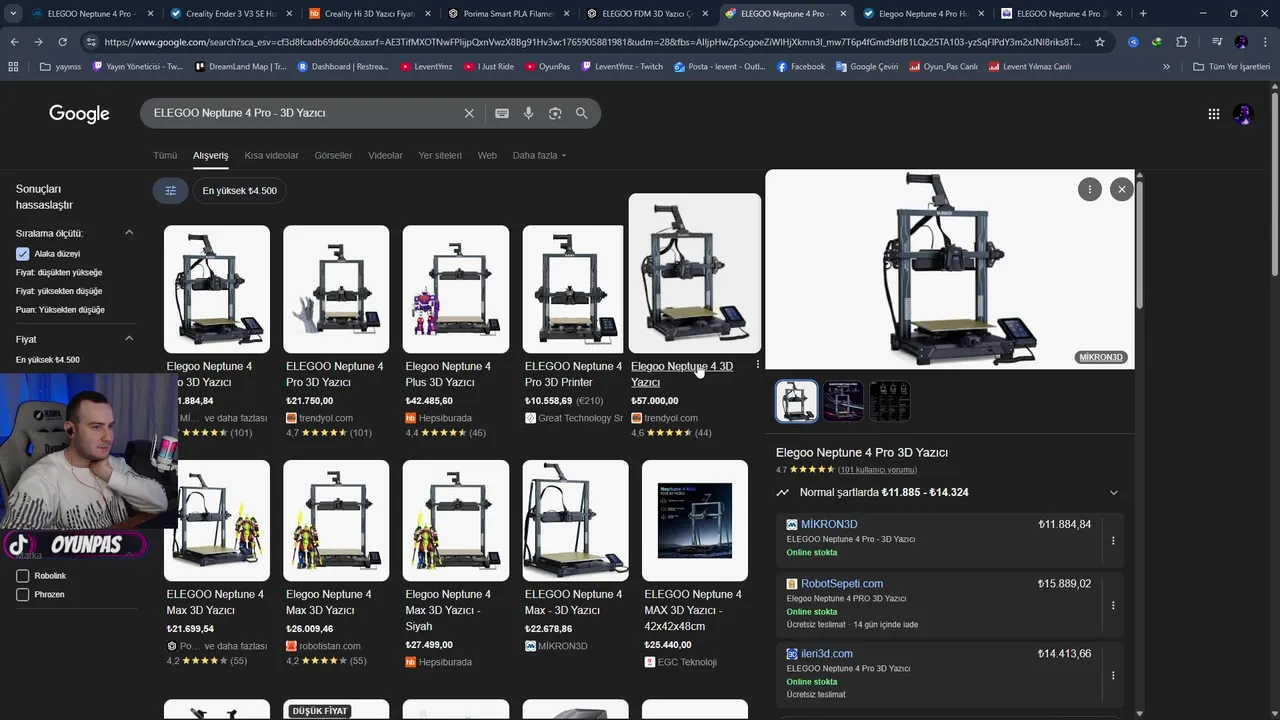Open the 101 kullanıcı yorumu reviews link
Viewport: 1280px width, 720px height.
click(x=877, y=470)
